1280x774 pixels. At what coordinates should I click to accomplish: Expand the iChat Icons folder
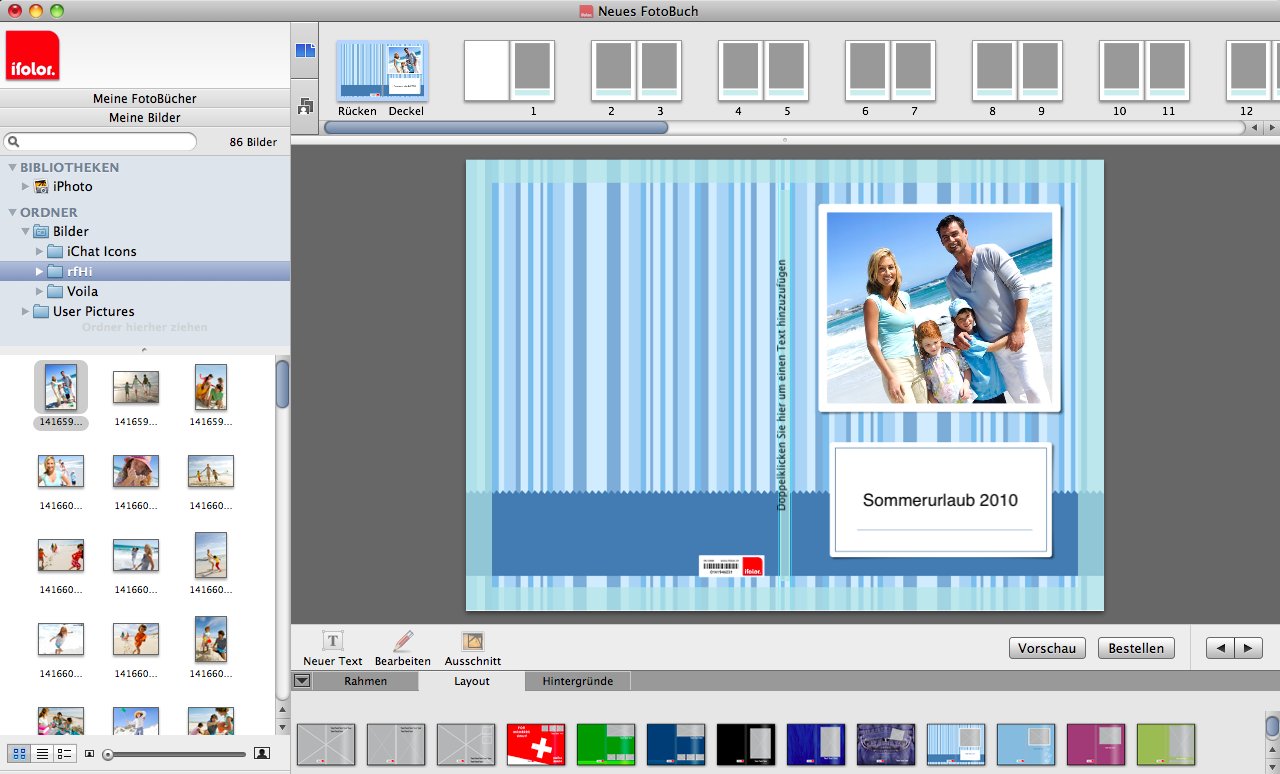click(x=40, y=251)
